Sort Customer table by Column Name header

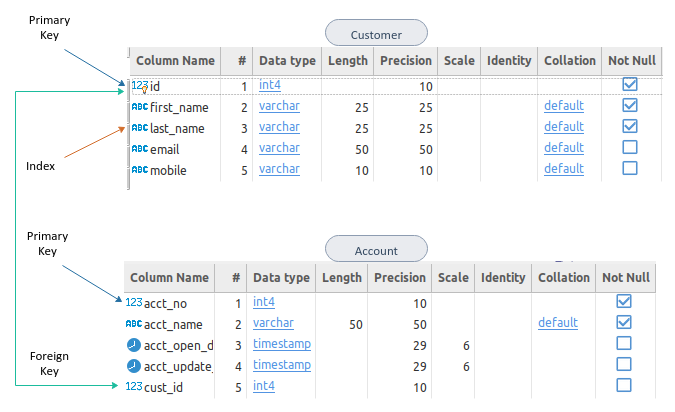tap(175, 60)
